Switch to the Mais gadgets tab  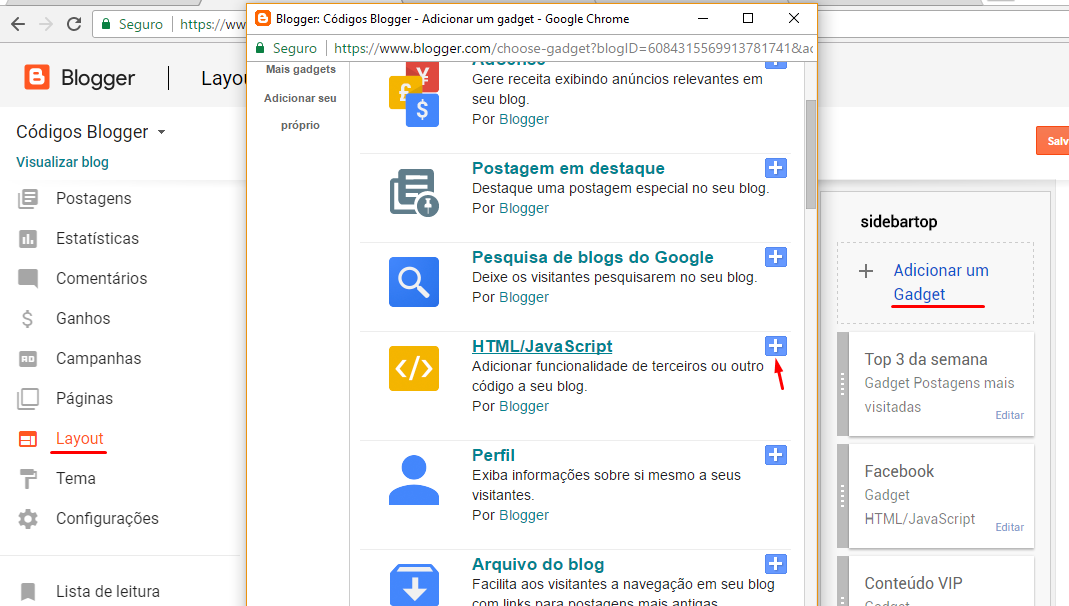[301, 70]
